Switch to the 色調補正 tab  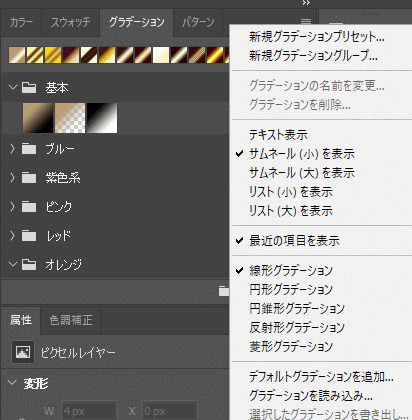click(71, 320)
